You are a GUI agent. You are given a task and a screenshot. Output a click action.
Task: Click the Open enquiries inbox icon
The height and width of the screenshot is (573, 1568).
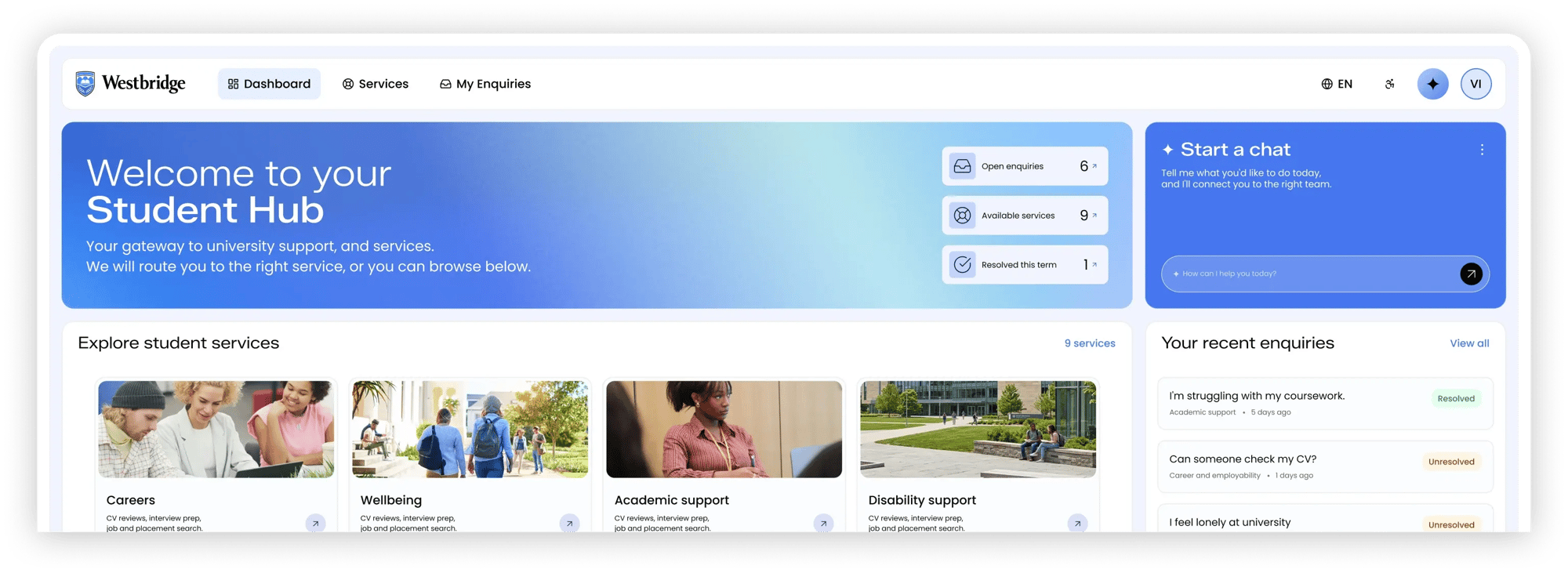tap(962, 166)
